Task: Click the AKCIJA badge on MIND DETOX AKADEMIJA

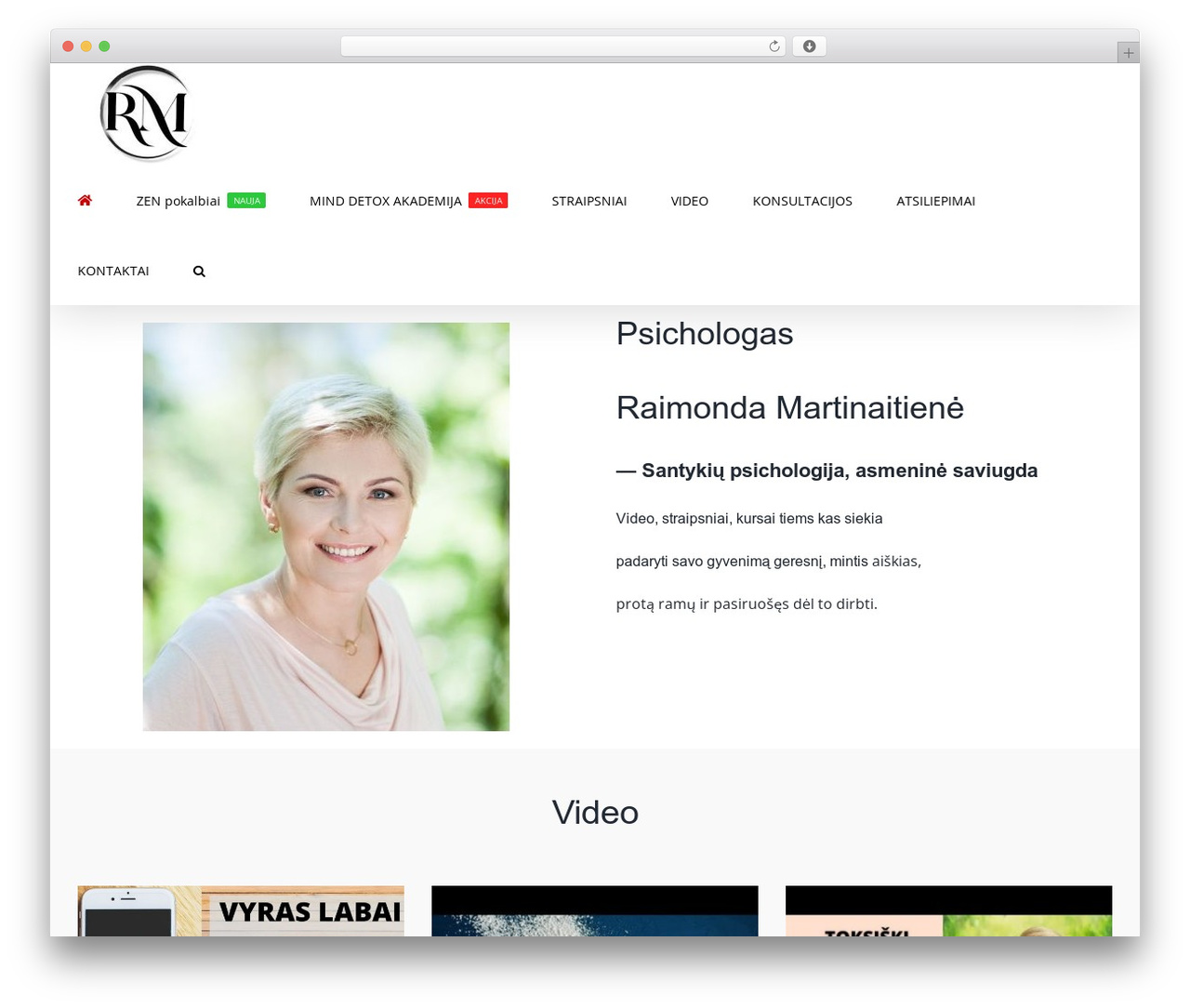Action: tap(488, 200)
